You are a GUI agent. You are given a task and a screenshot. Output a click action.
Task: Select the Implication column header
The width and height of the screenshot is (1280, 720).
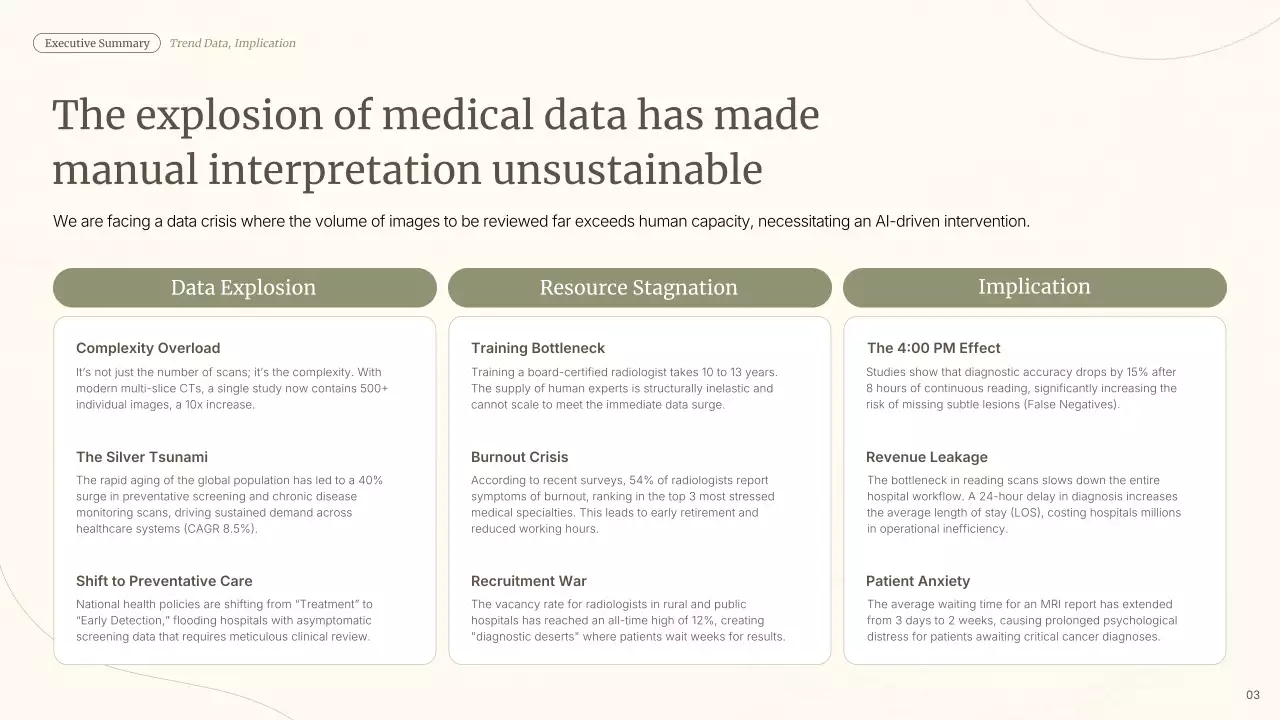click(1034, 287)
